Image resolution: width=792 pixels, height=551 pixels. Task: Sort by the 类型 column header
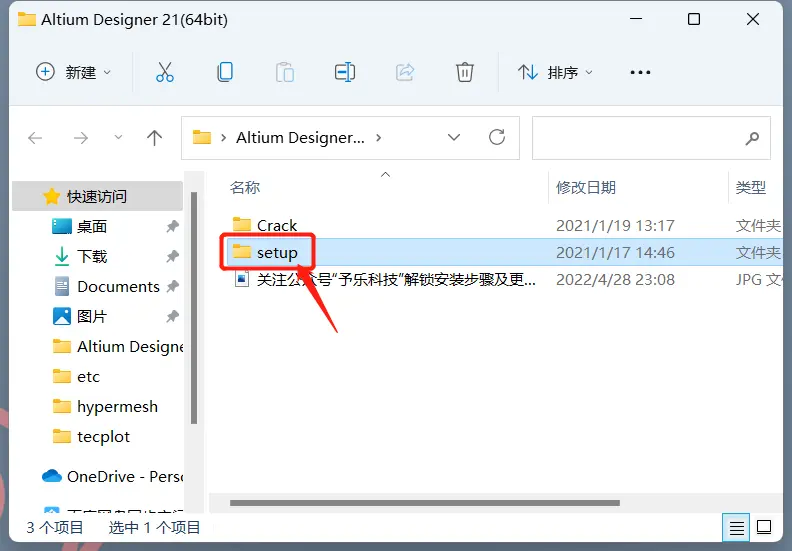tap(751, 187)
